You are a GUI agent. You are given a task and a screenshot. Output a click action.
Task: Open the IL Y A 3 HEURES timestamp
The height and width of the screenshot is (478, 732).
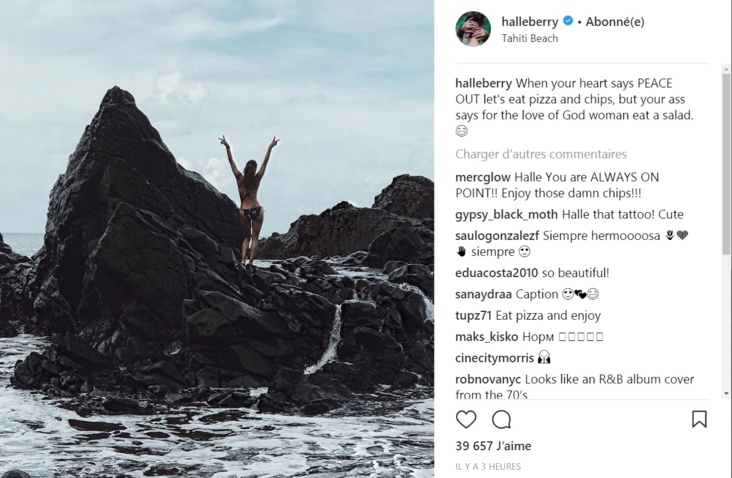(488, 466)
